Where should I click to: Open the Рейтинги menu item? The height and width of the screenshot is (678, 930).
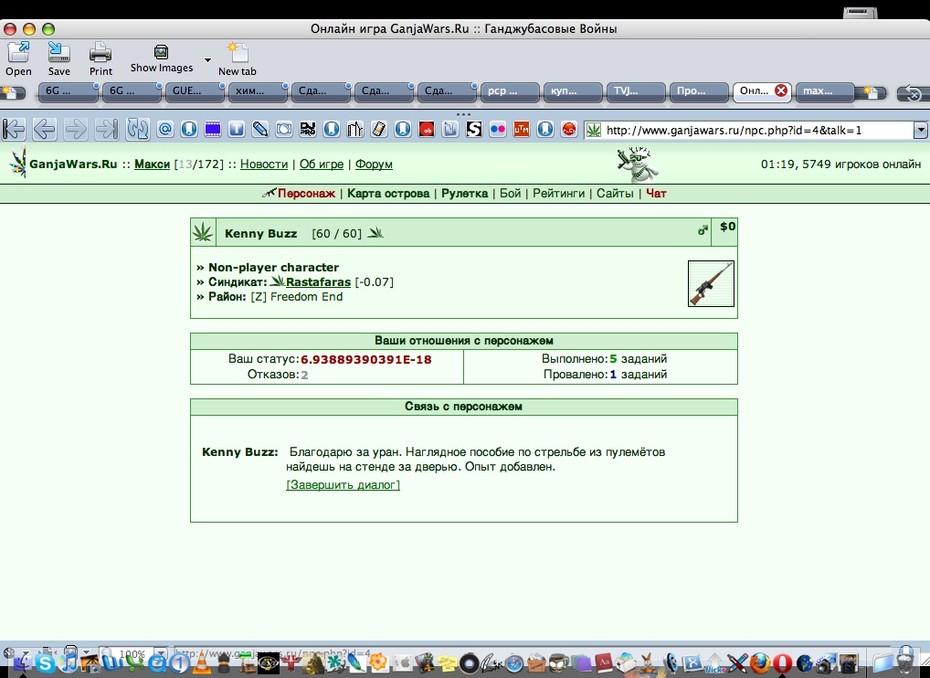coord(558,193)
